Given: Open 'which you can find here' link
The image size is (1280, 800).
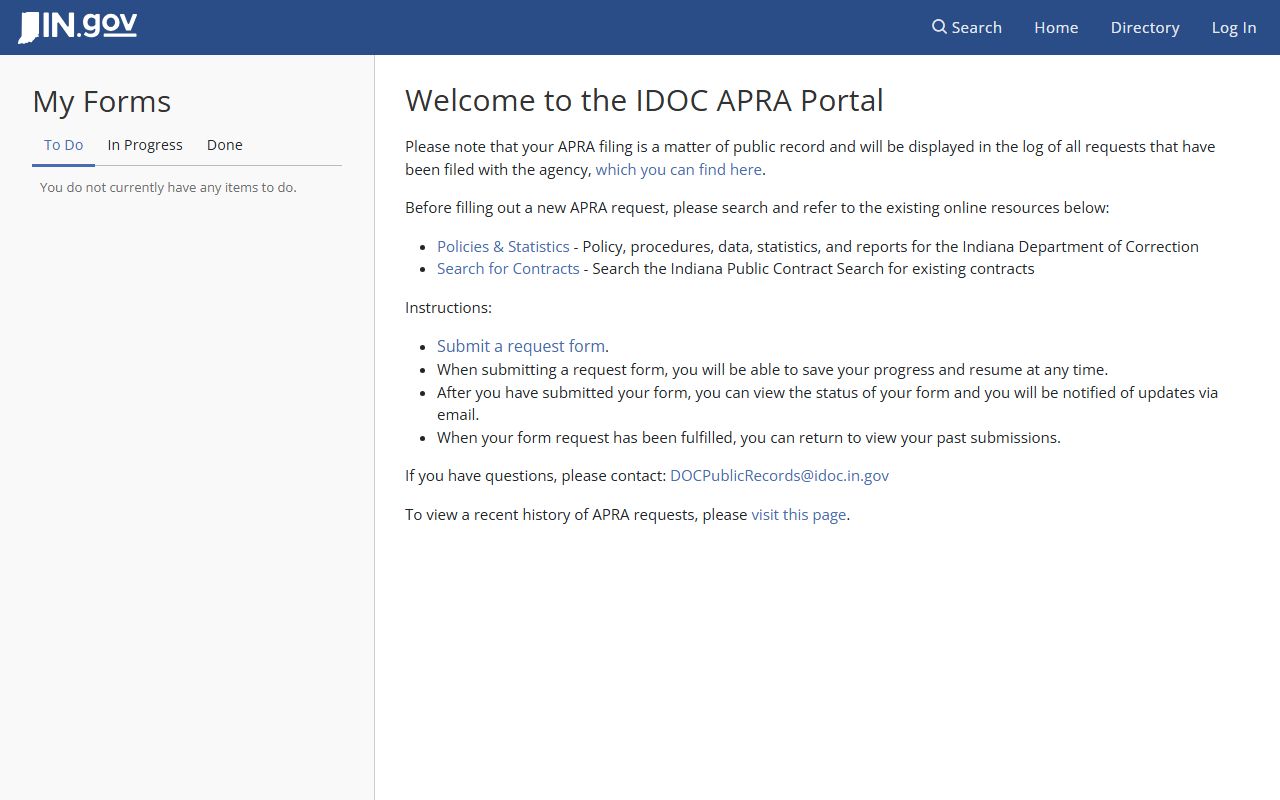Looking at the screenshot, I should pyautogui.click(x=679, y=170).
